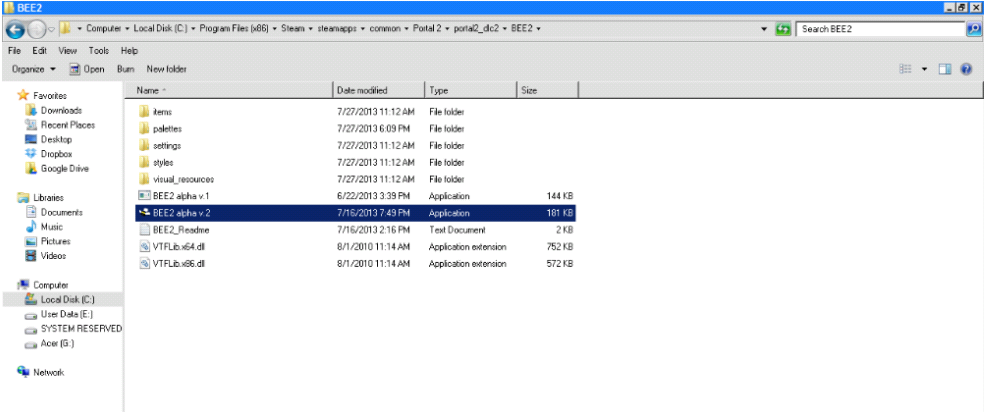Click the New folder button
The width and height of the screenshot is (988, 412).
(x=166, y=69)
